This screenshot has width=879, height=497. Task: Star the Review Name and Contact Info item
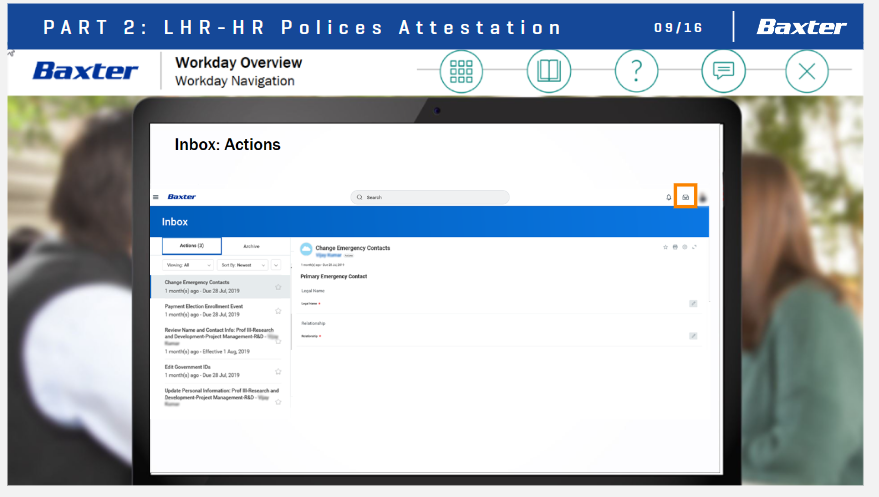pos(278,341)
